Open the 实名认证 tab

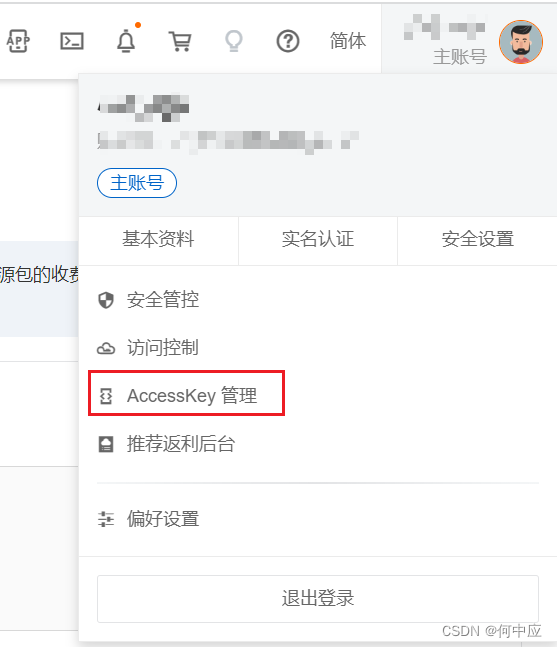click(x=318, y=239)
